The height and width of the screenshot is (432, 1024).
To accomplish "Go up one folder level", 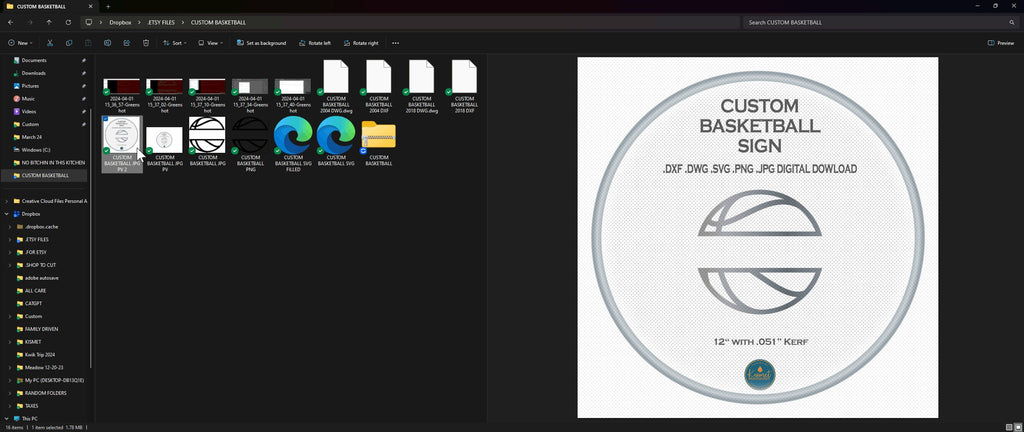I will 49,22.
